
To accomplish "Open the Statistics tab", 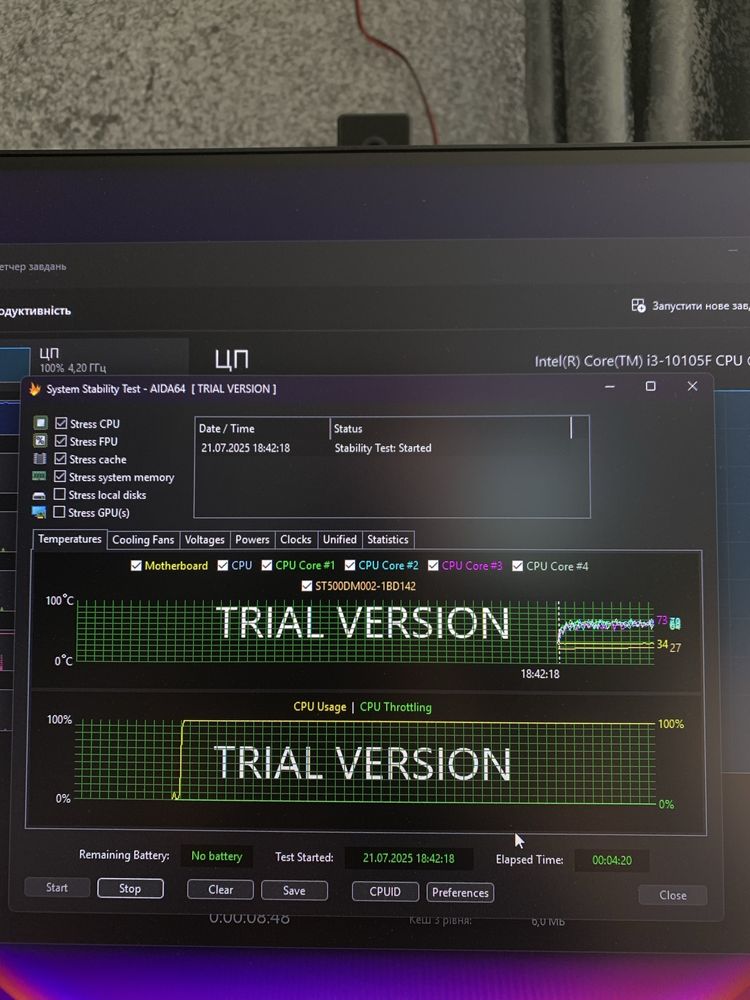I will (x=388, y=540).
